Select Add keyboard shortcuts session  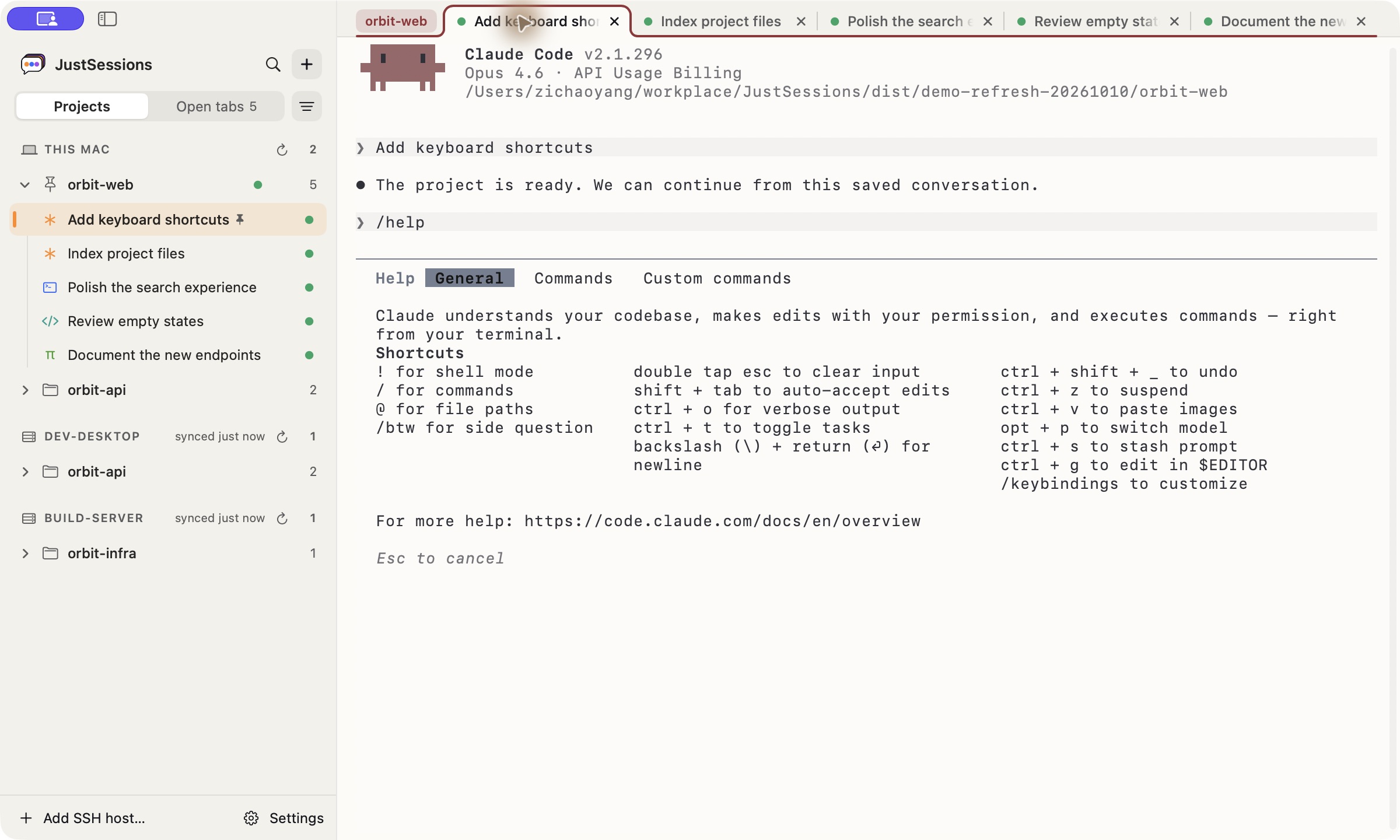coord(168,220)
